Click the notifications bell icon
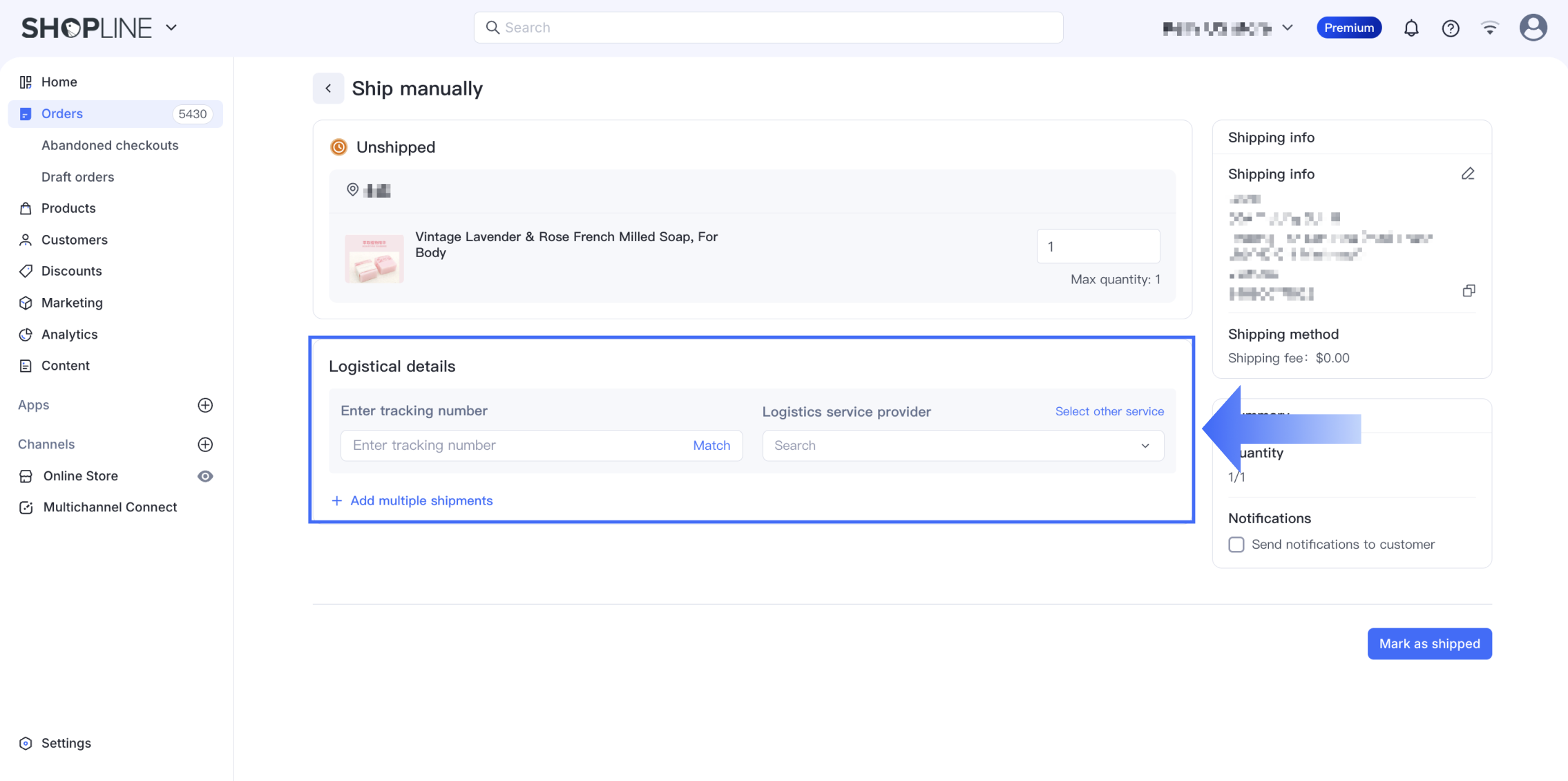 pos(1411,28)
